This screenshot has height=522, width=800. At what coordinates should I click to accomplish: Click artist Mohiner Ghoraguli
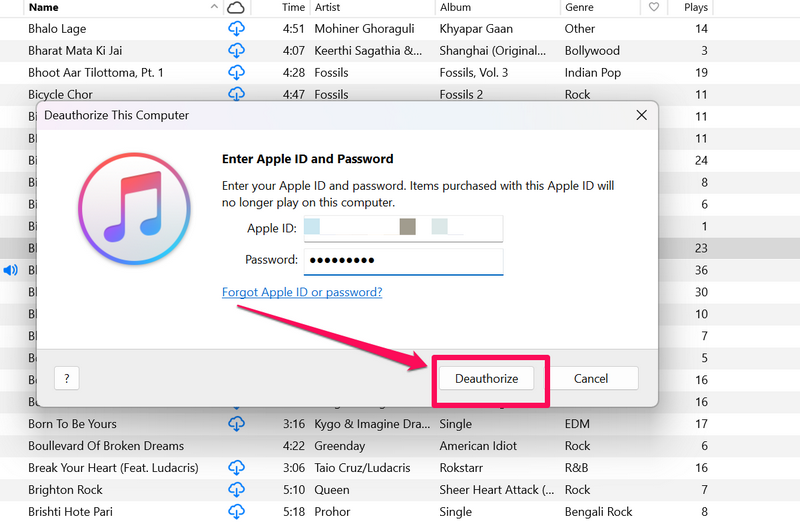(364, 29)
